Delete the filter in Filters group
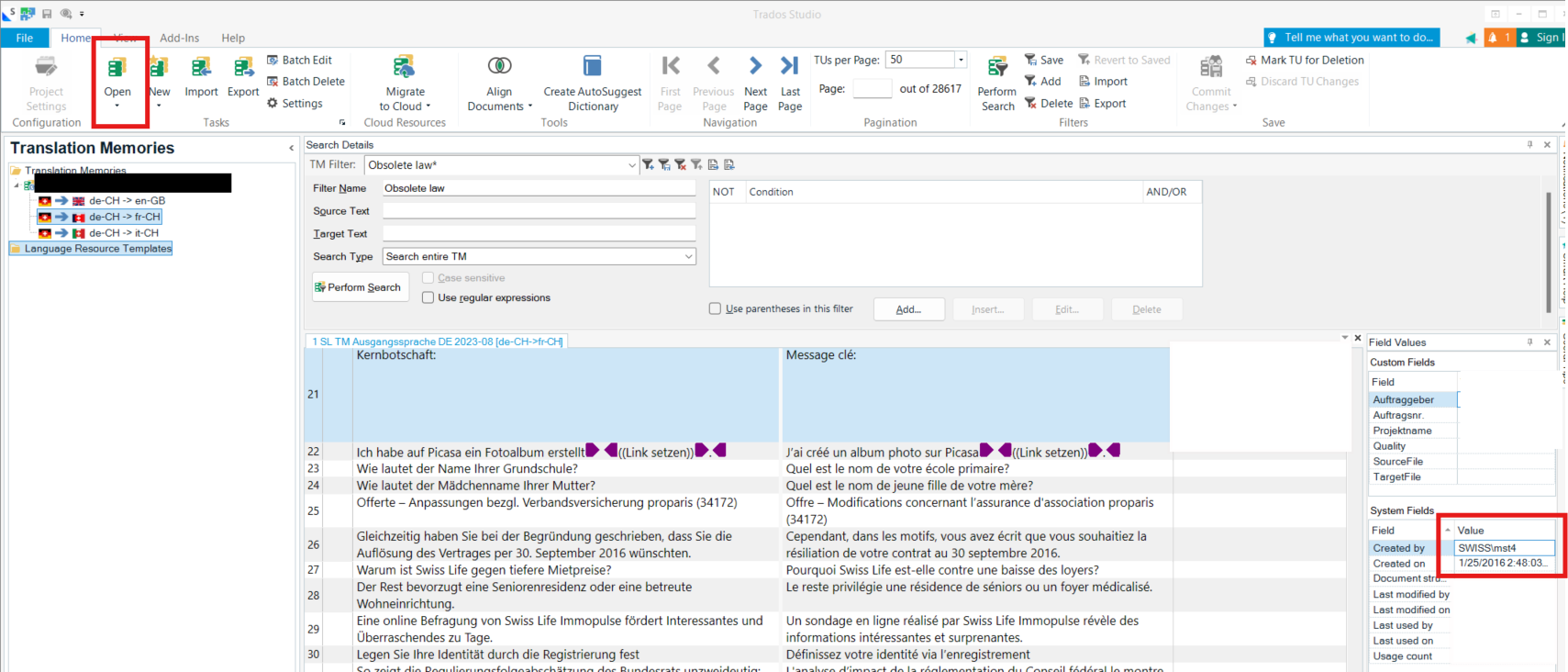1568x672 pixels. pos(1049,103)
